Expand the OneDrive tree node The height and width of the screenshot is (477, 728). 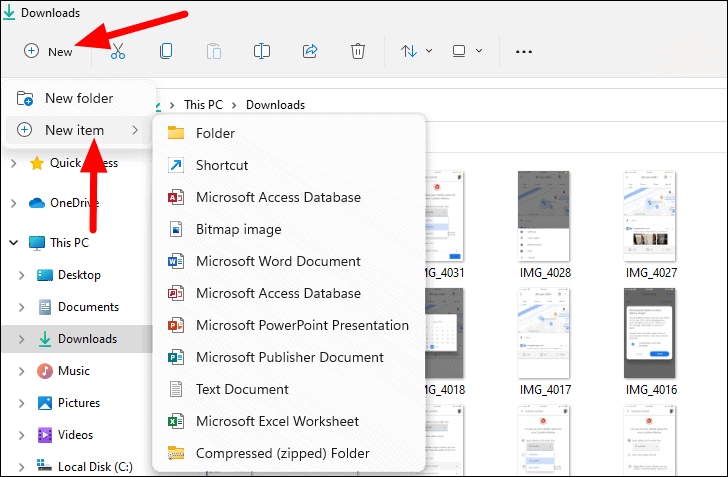14,203
